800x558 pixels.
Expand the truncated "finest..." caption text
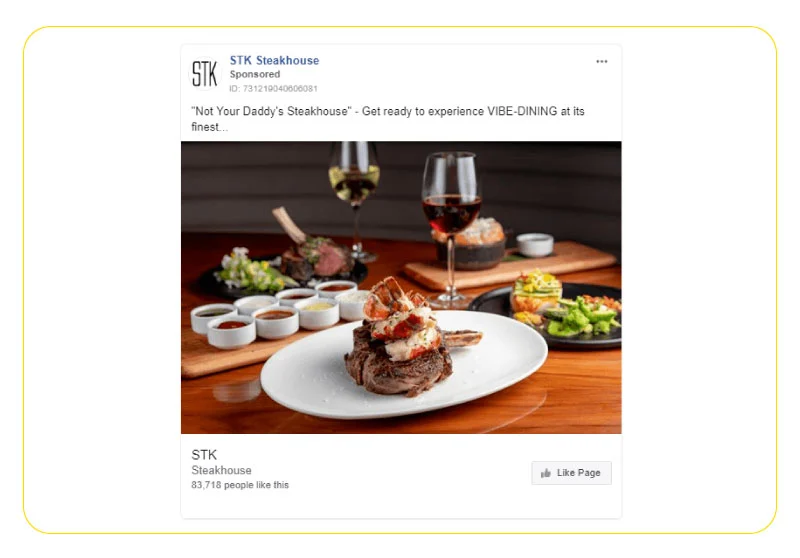point(210,127)
